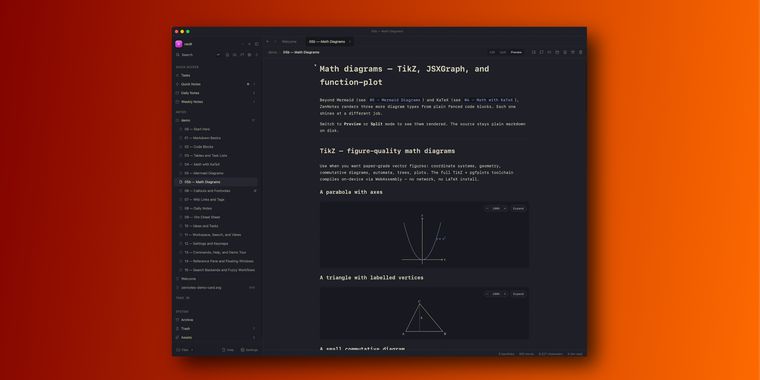Image resolution: width=760 pixels, height=380 pixels.
Task: Open note 00 — Start Here
Action: coord(217,129)
